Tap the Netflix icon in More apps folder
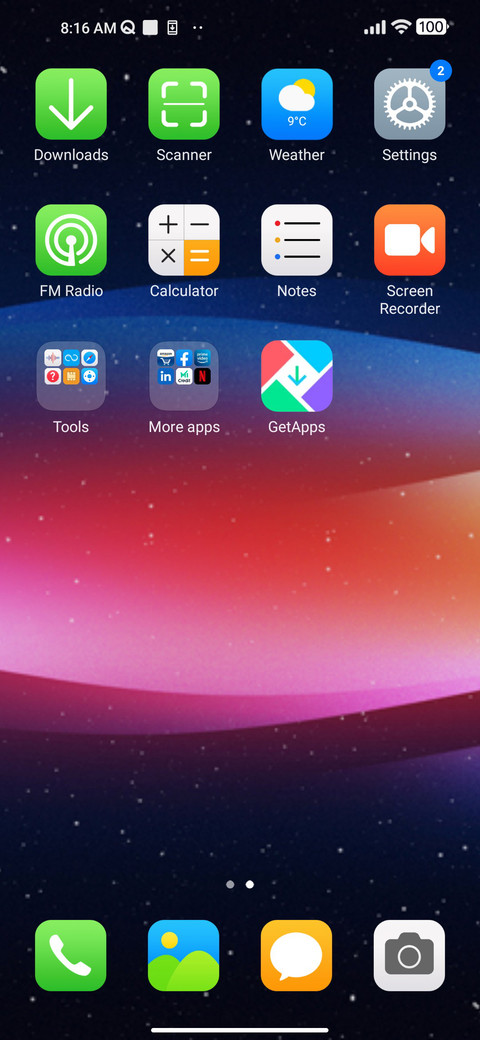Image resolution: width=480 pixels, height=1040 pixels. pos(202,376)
